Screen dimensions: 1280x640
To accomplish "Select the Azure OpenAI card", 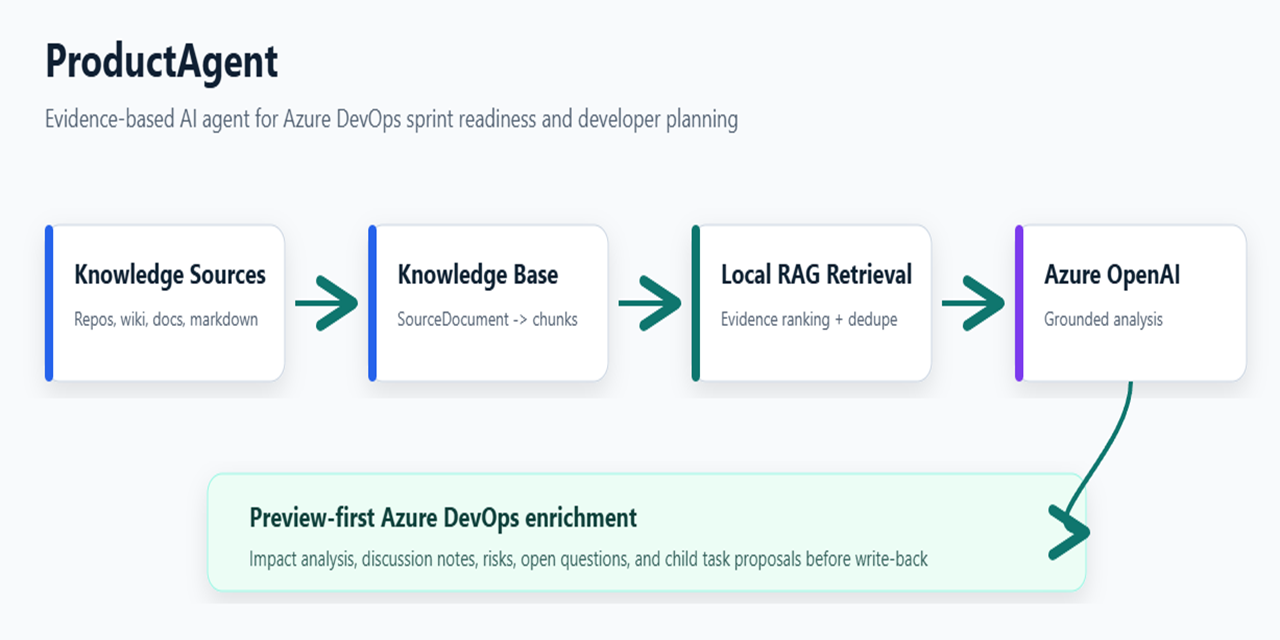I will click(x=1131, y=303).
